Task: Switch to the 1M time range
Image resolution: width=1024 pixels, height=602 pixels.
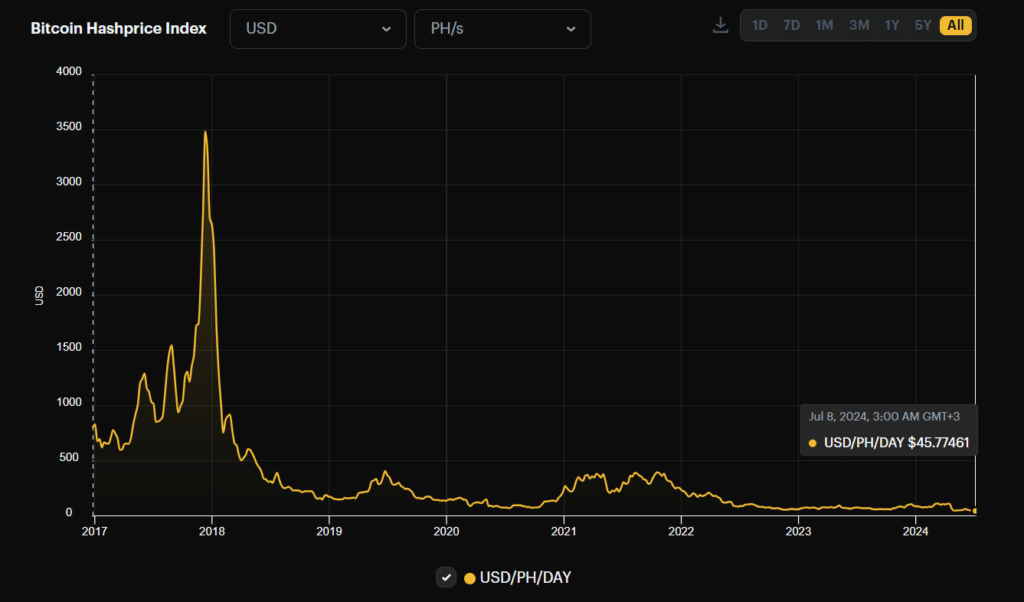Action: click(824, 25)
